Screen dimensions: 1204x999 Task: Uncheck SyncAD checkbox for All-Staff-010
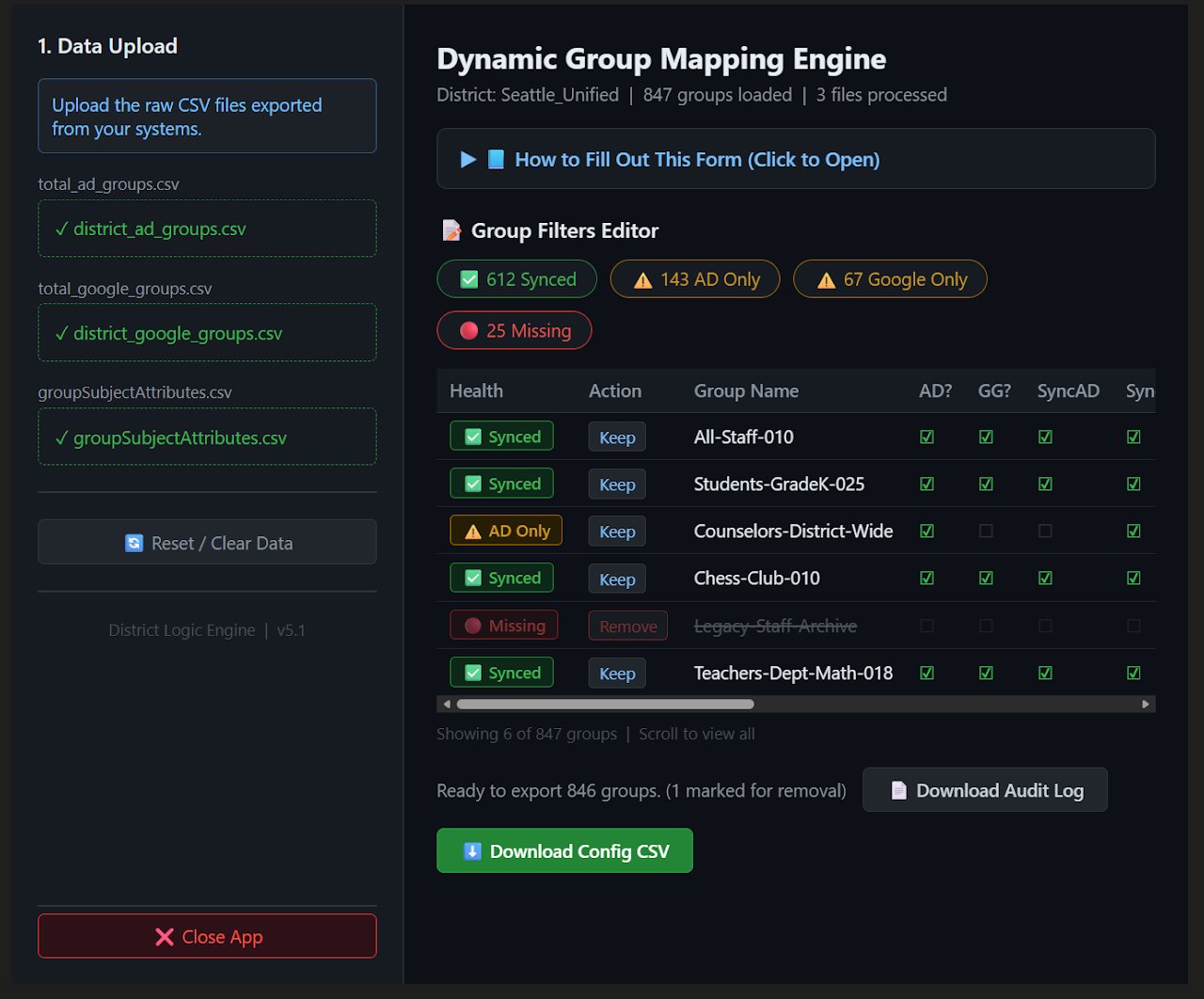coord(1045,436)
